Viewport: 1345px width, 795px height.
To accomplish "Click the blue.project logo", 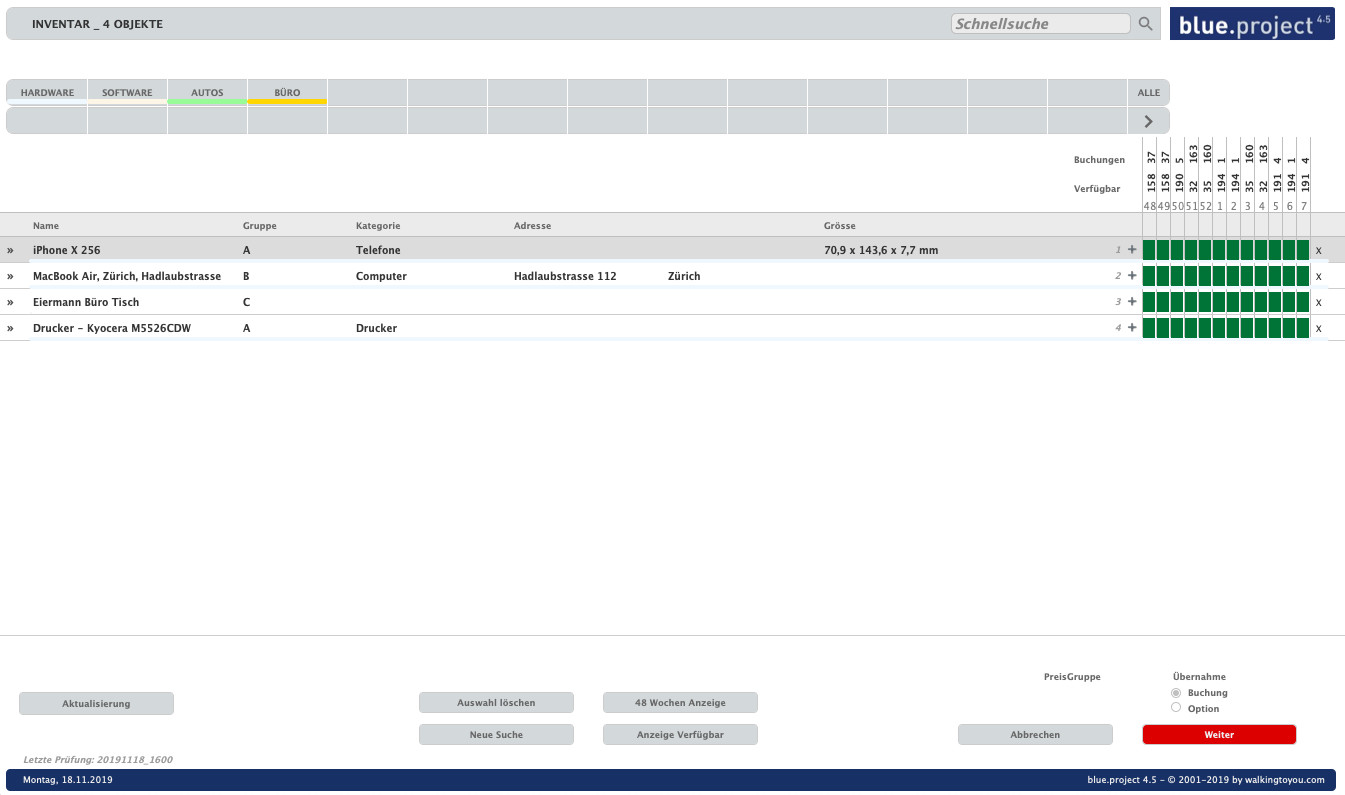I will [x=1252, y=24].
